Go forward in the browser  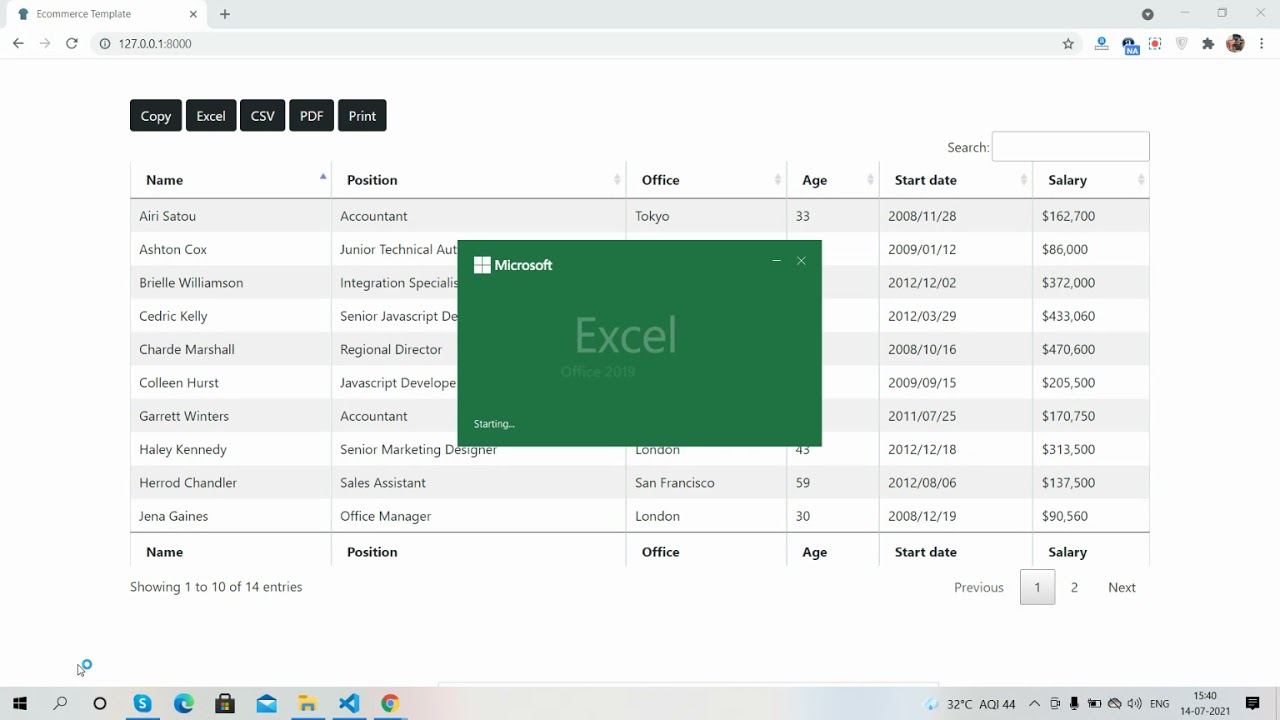45,43
